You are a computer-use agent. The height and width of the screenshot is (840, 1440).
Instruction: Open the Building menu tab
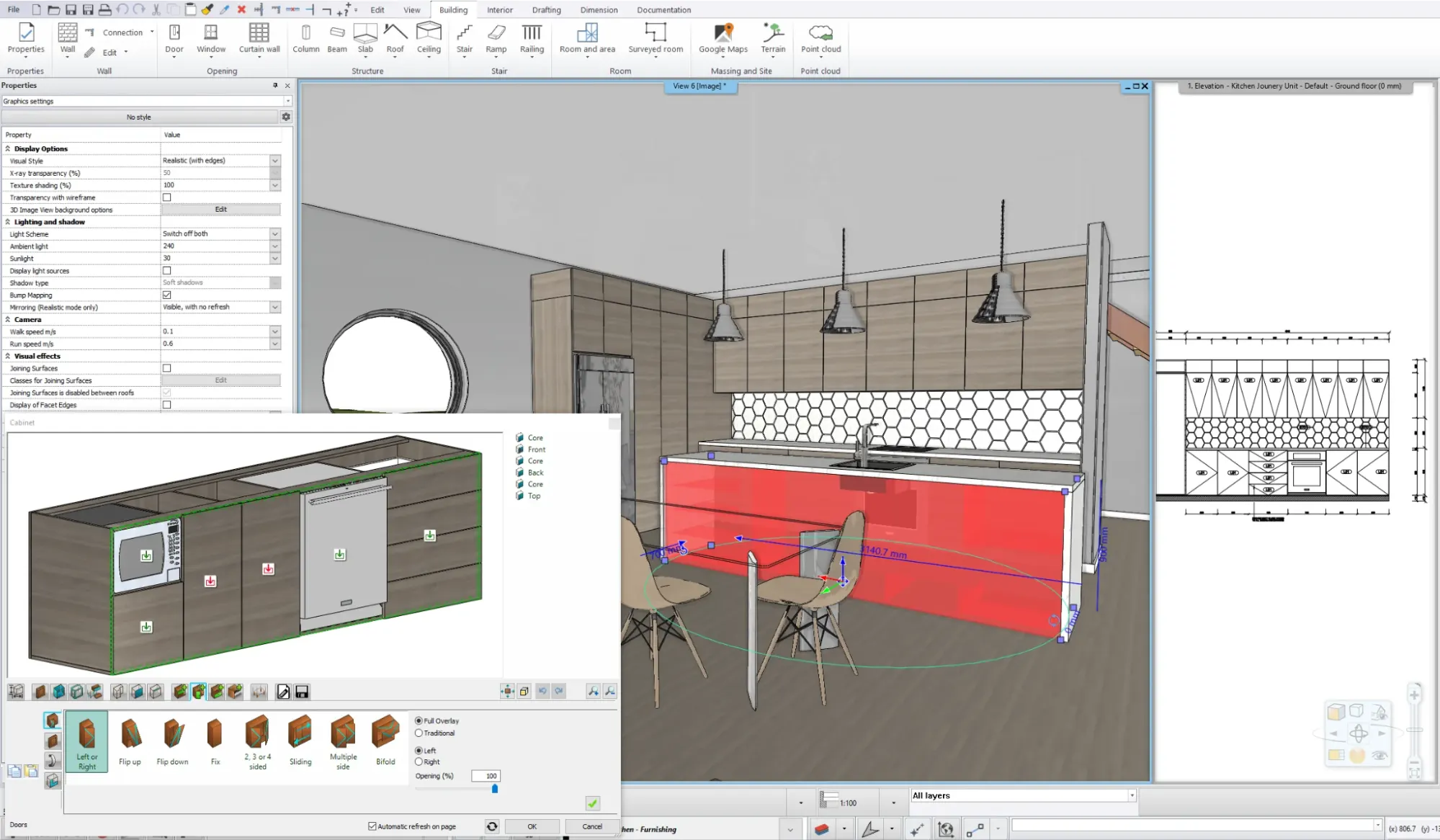(x=452, y=10)
